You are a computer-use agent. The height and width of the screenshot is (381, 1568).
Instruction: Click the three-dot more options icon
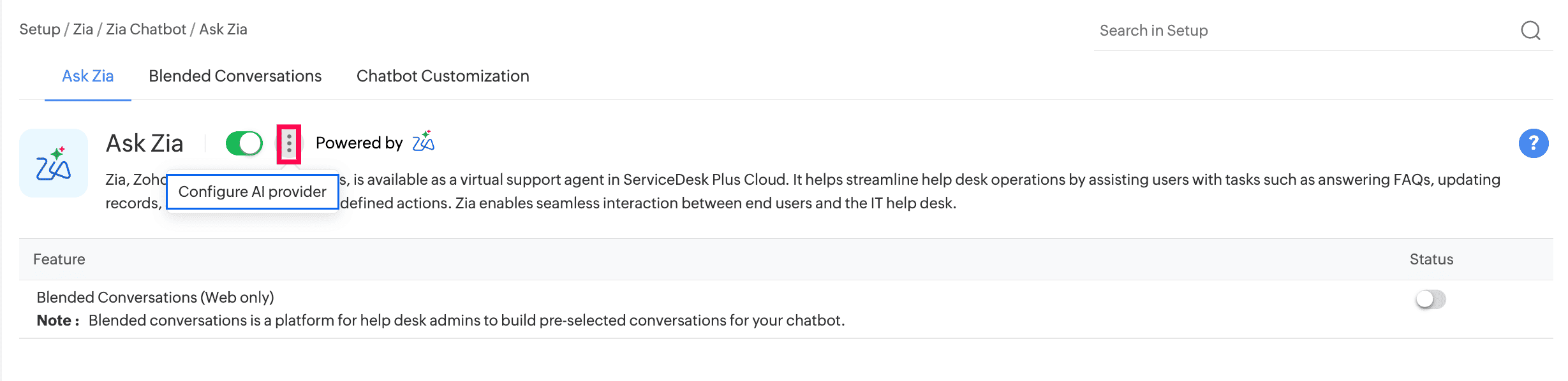(x=289, y=143)
